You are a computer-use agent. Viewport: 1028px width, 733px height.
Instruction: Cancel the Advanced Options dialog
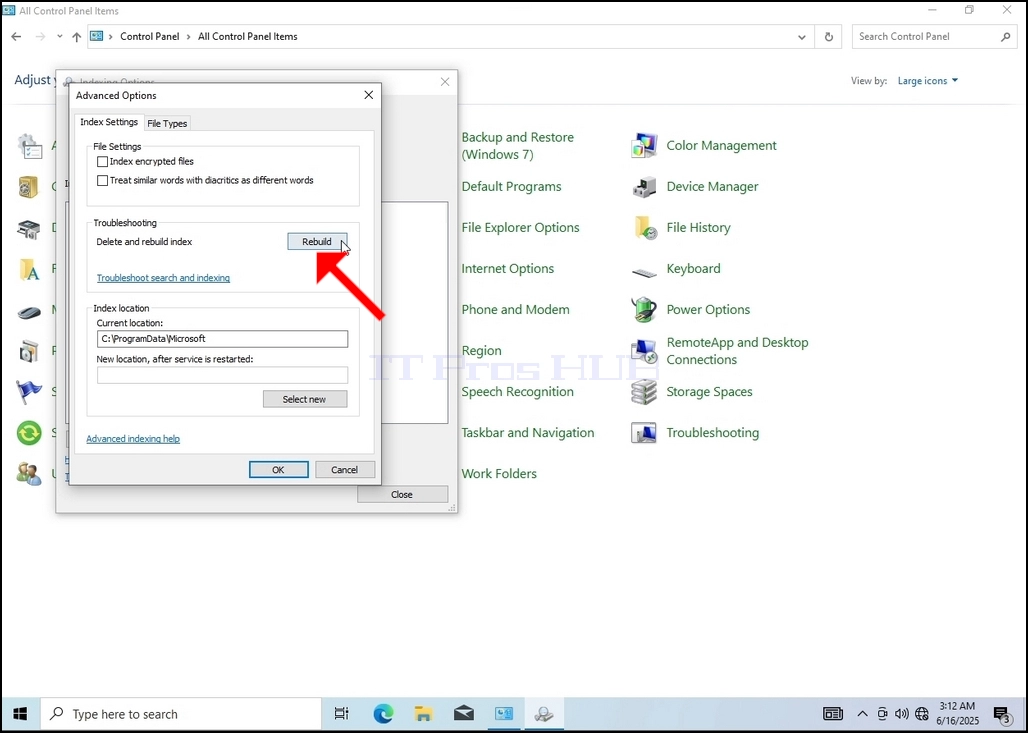(345, 470)
